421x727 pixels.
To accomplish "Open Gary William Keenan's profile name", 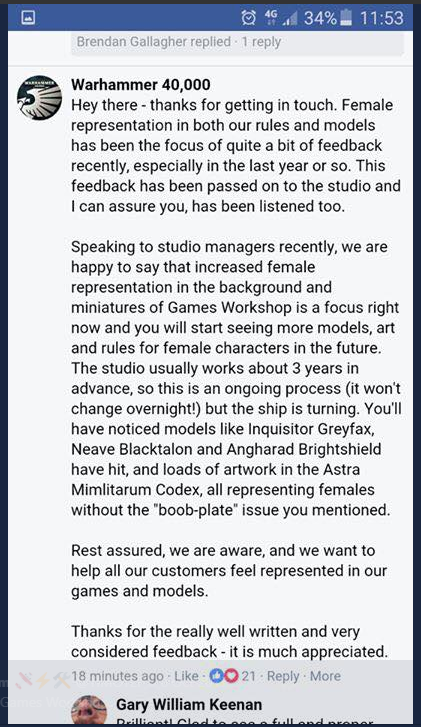I will pyautogui.click(x=189, y=705).
